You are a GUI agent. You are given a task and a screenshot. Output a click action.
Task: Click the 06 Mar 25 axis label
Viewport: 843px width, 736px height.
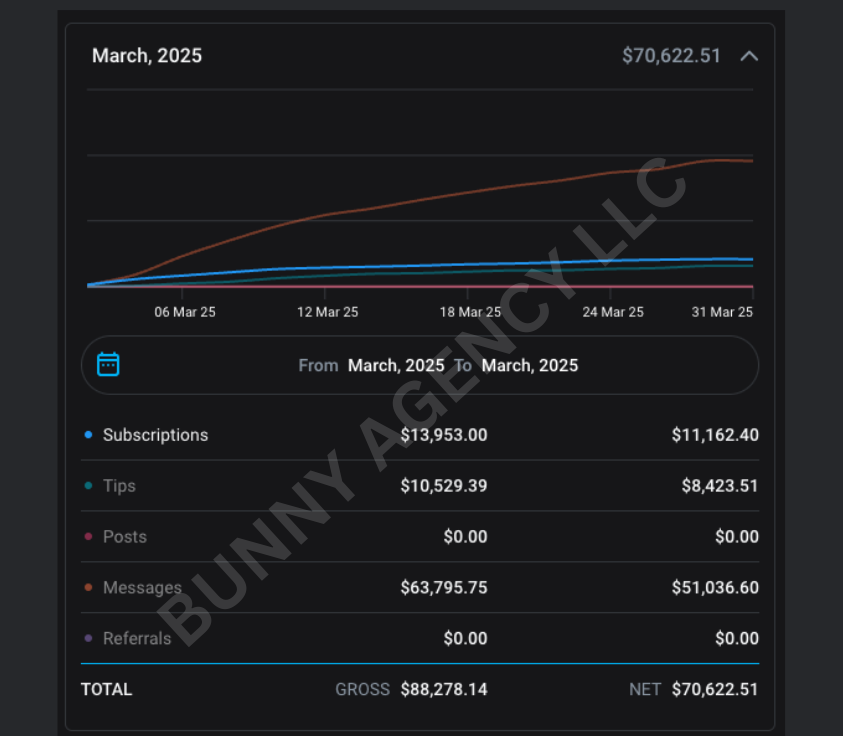[185, 312]
